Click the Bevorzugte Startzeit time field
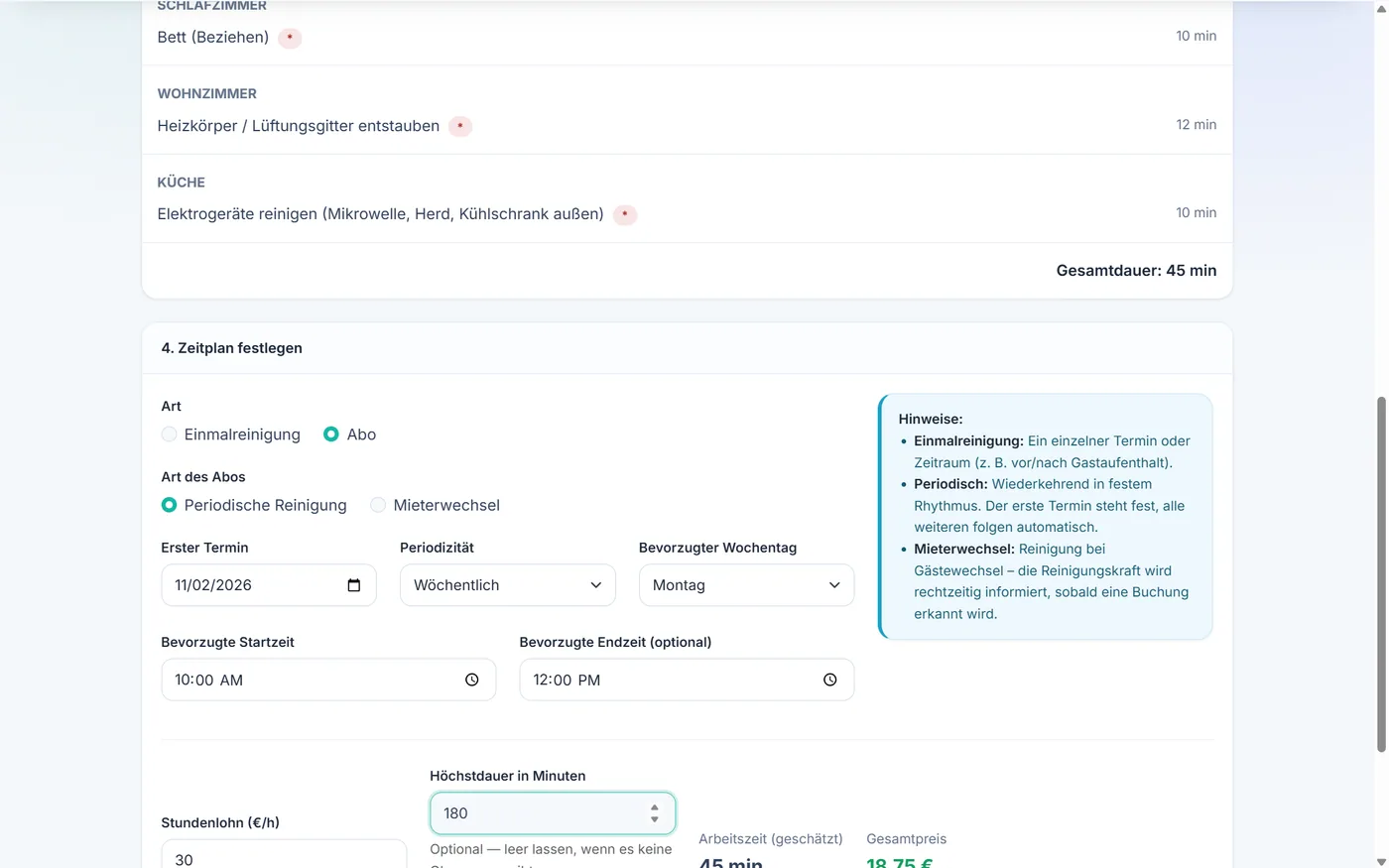Image resolution: width=1389 pixels, height=868 pixels. (x=328, y=680)
